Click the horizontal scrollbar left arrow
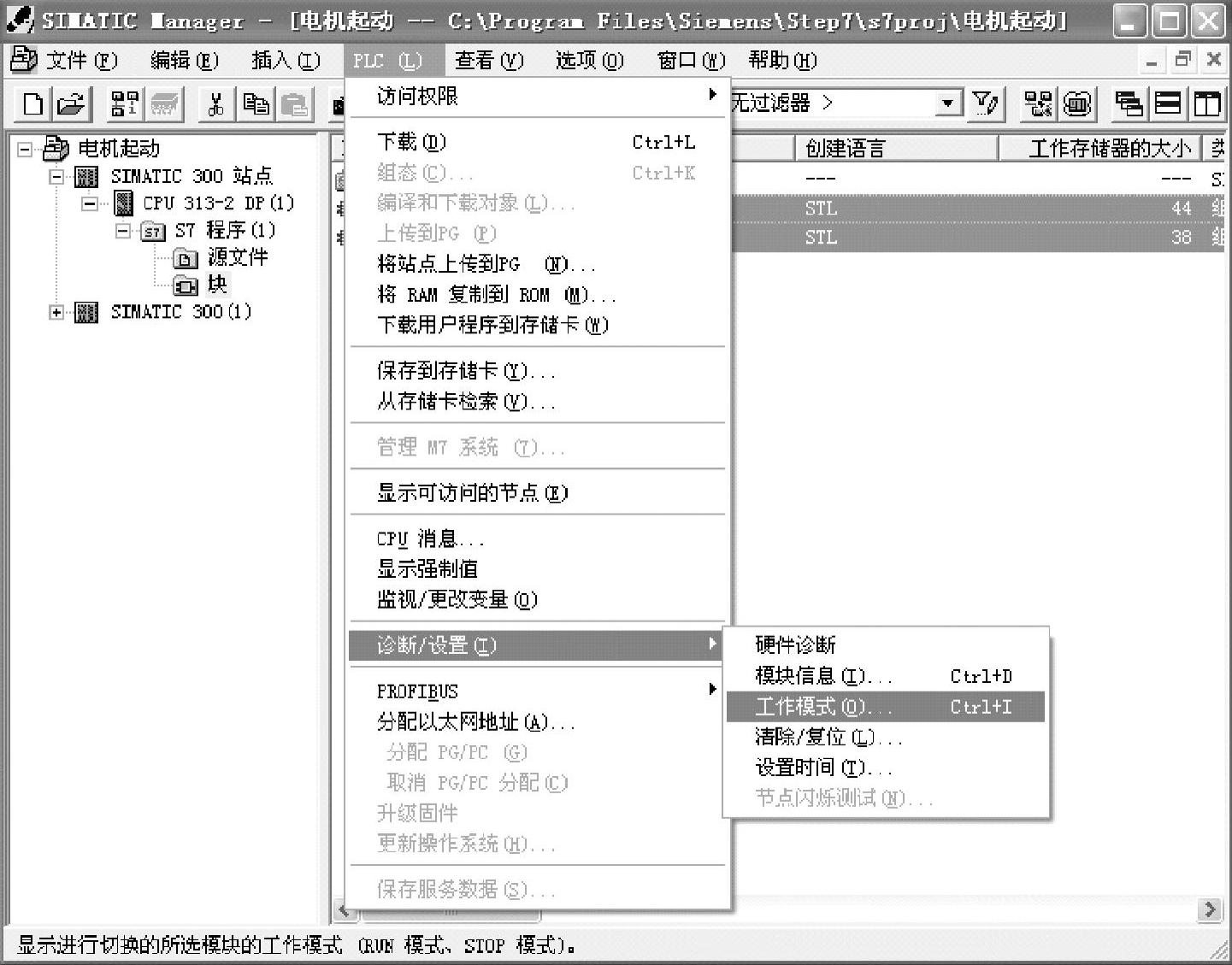The width and height of the screenshot is (1232, 965). [345, 909]
